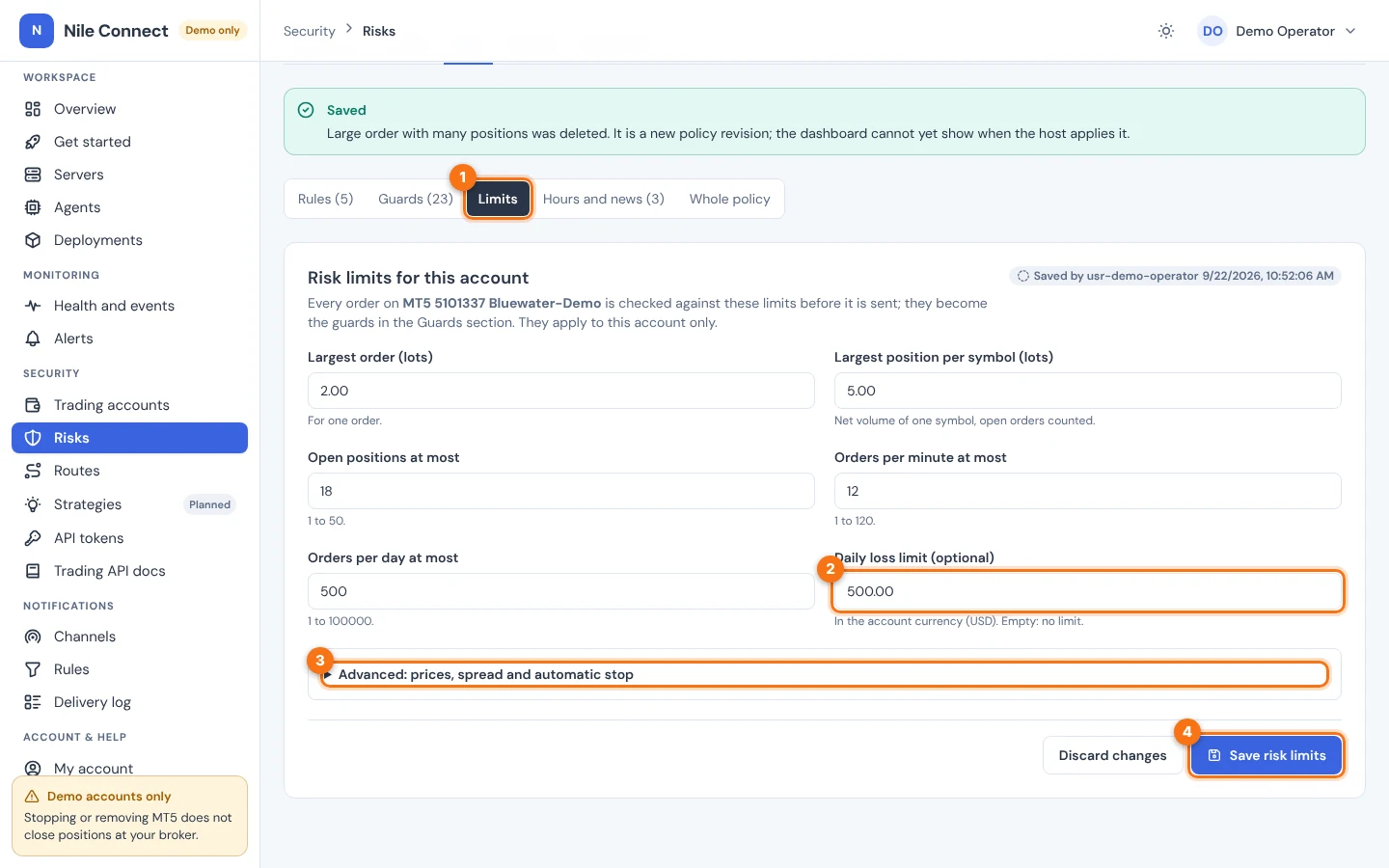Click the Agents chip icon

click(33, 207)
